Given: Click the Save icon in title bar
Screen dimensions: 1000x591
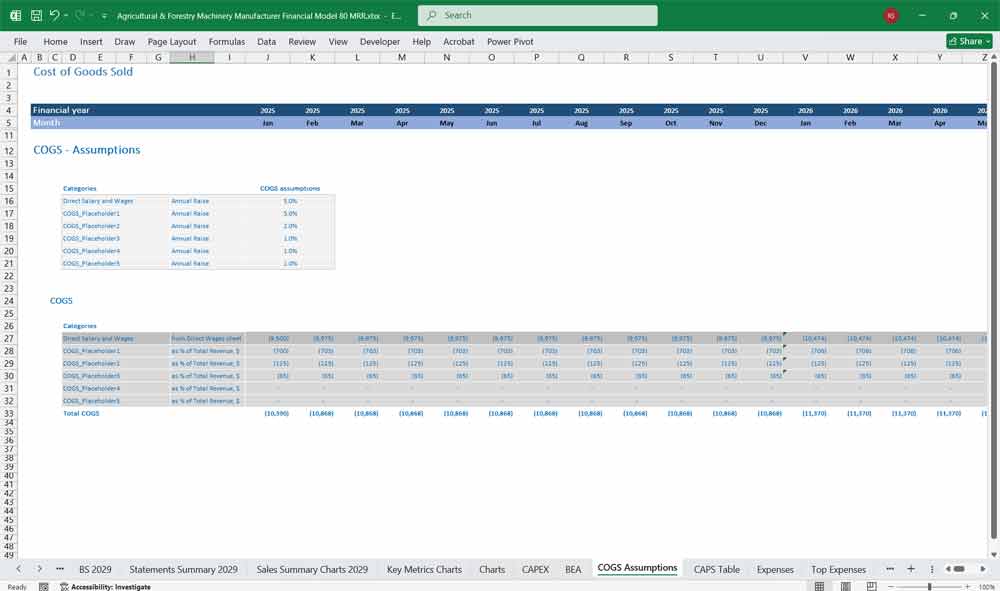Looking at the screenshot, I should [36, 16].
